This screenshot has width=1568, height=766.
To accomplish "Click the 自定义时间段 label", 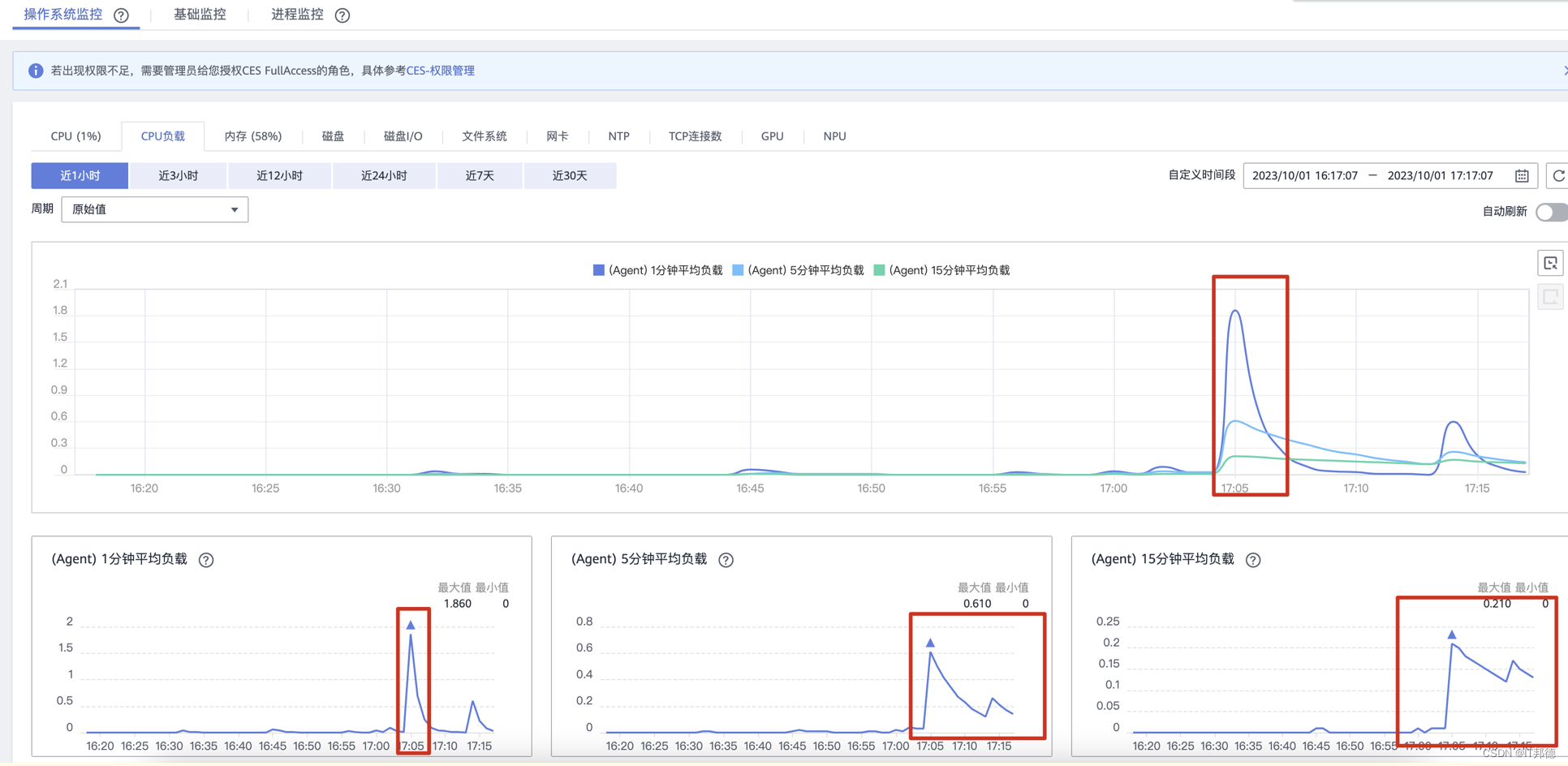I will point(1202,175).
